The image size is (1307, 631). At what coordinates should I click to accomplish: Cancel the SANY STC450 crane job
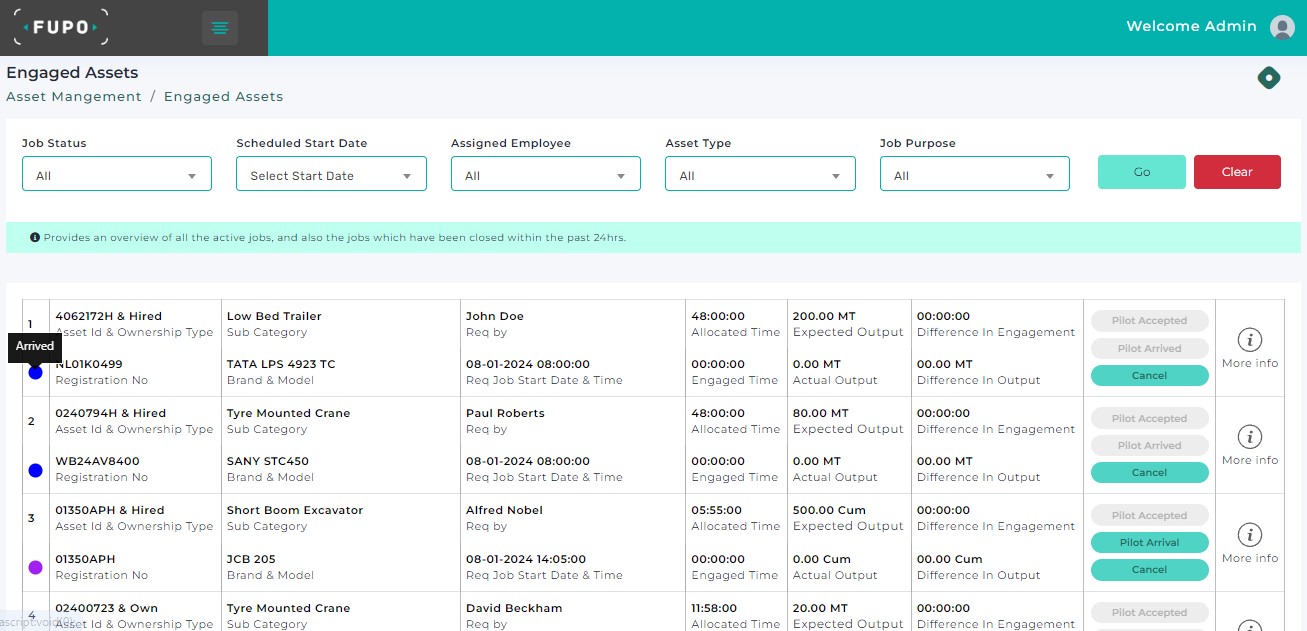point(1149,473)
